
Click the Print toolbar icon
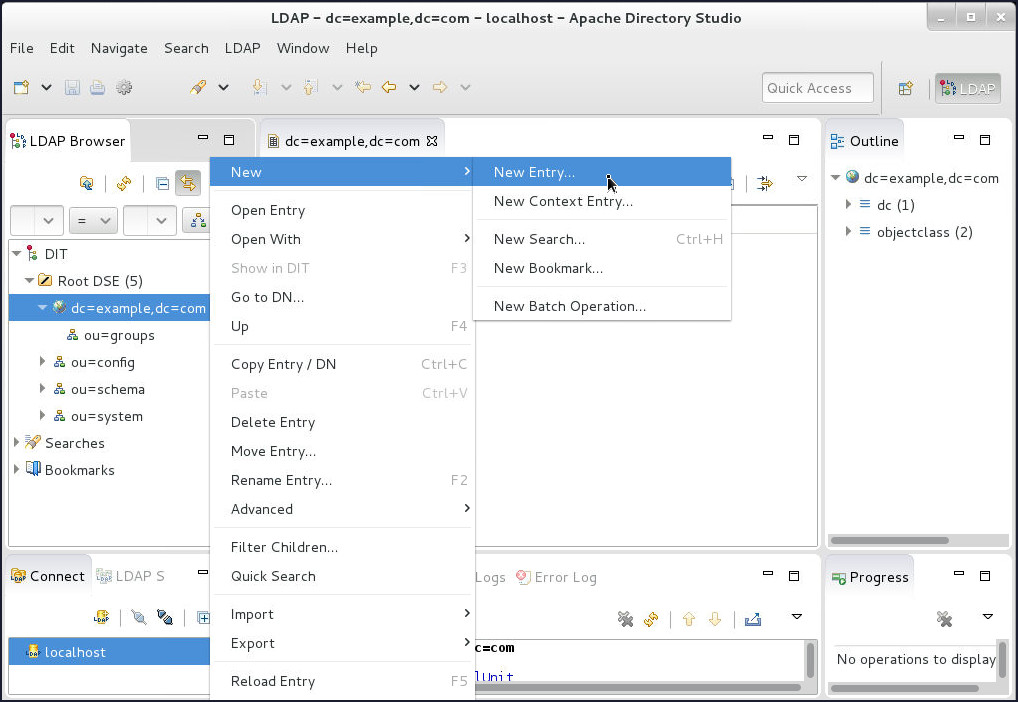(97, 87)
